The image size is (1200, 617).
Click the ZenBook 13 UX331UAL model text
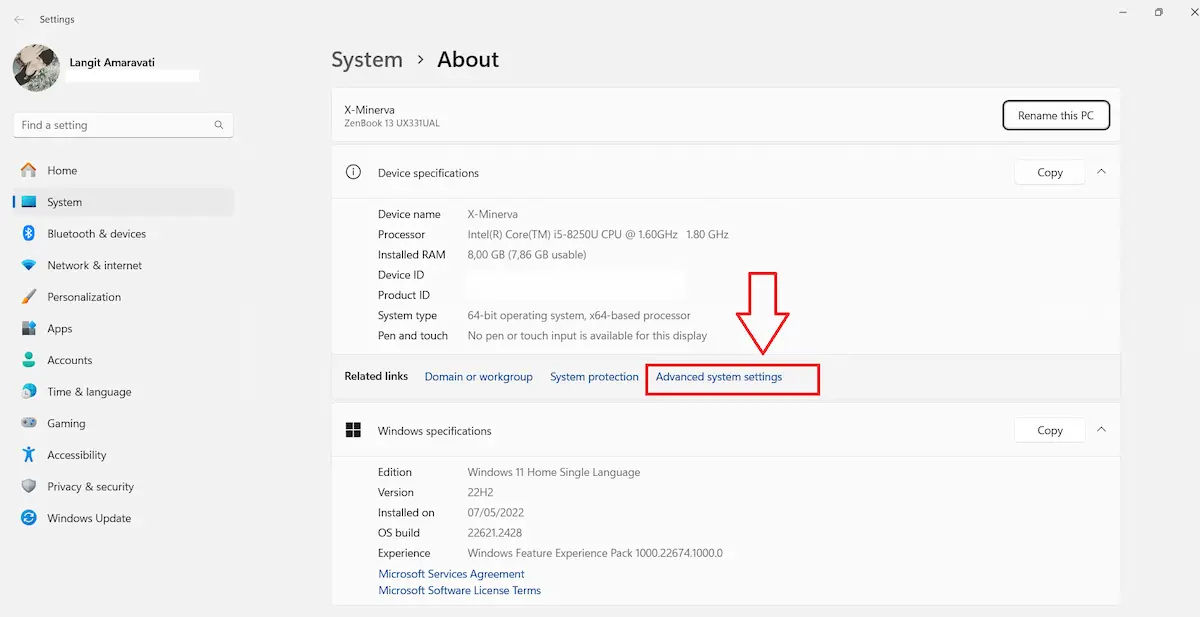(x=392, y=123)
